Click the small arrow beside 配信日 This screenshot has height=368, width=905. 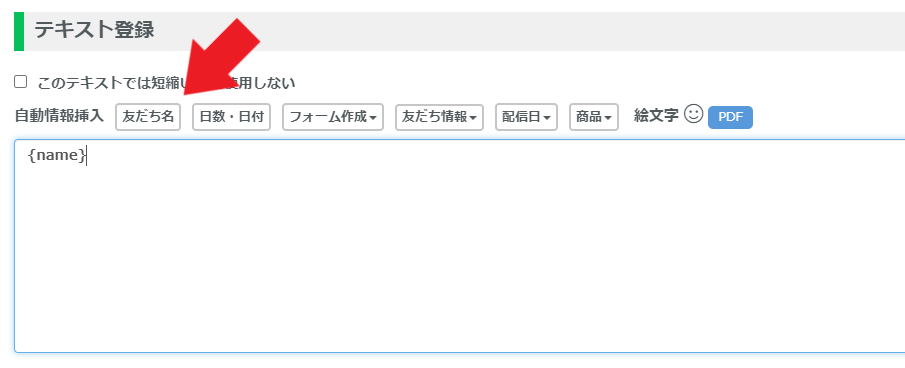(x=547, y=118)
